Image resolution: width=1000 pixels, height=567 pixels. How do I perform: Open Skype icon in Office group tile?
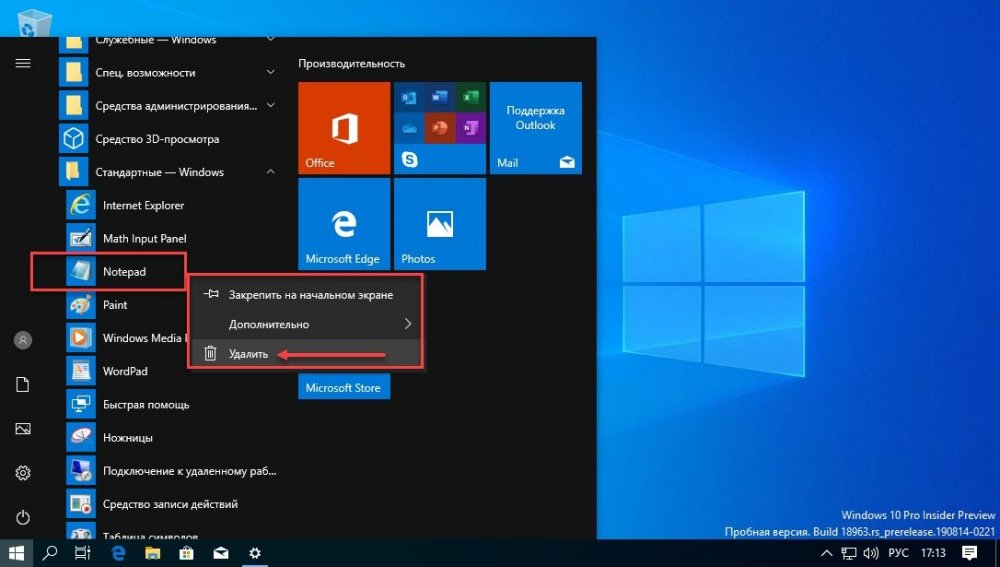point(409,159)
